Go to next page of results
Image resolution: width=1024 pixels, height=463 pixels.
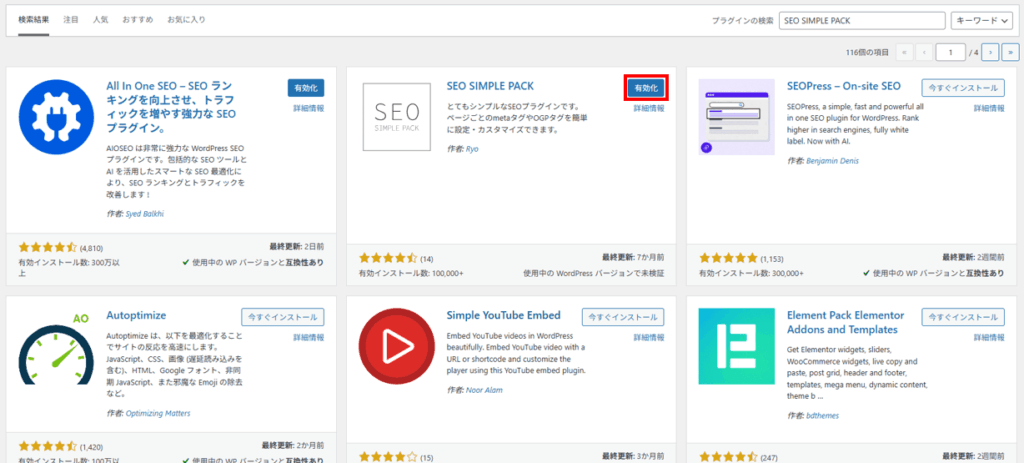click(x=991, y=52)
